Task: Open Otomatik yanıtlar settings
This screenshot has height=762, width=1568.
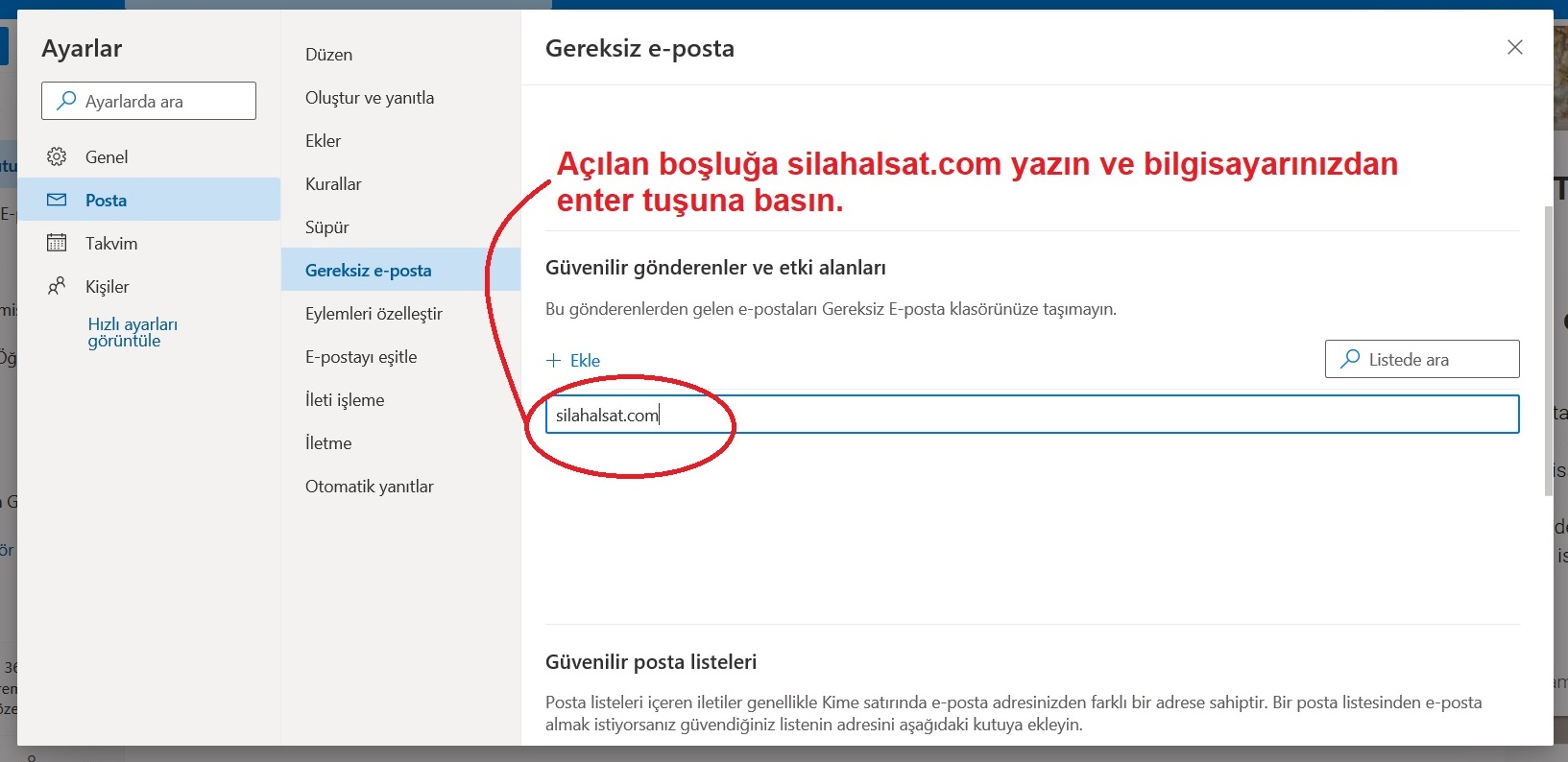Action: coord(370,487)
